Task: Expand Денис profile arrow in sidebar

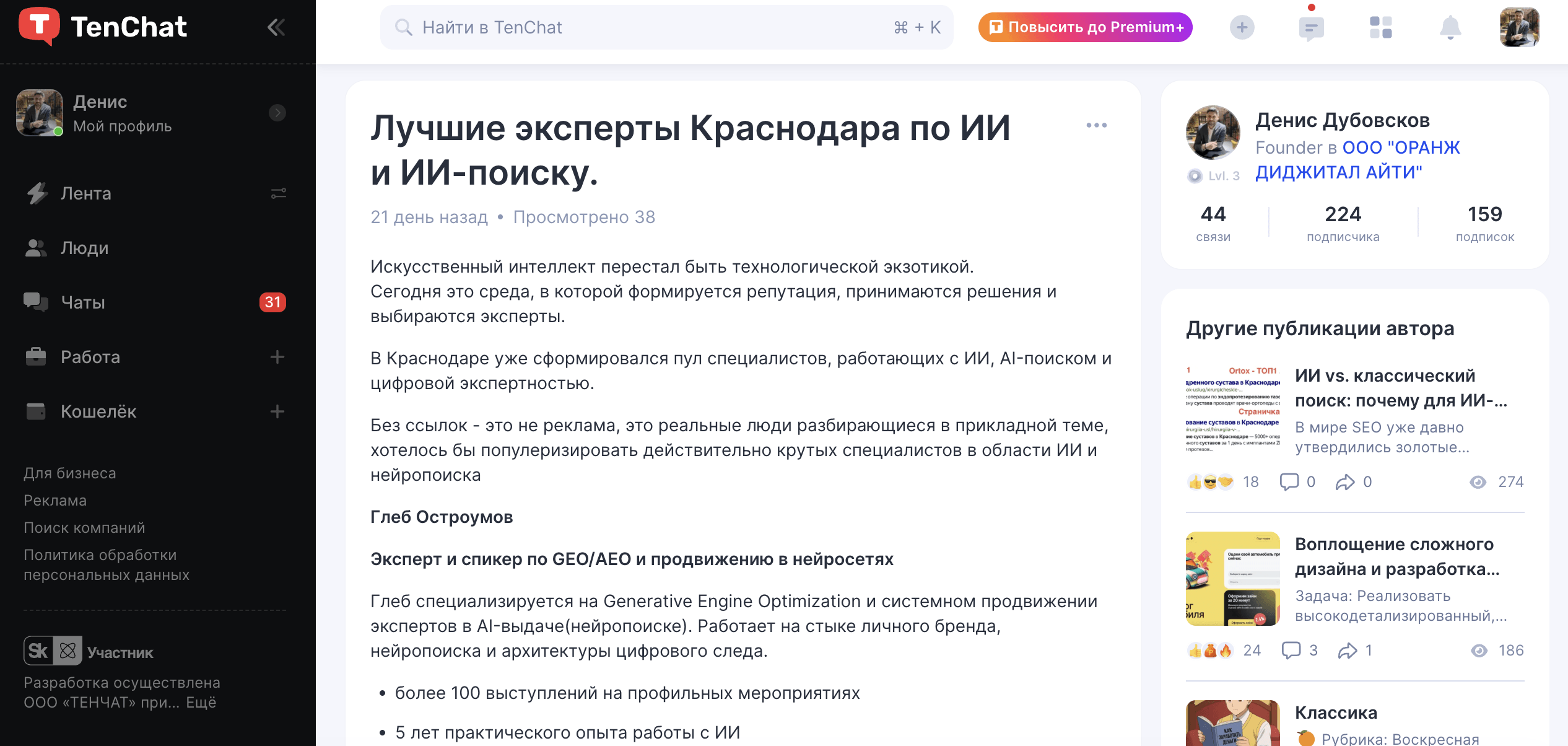Action: click(277, 113)
